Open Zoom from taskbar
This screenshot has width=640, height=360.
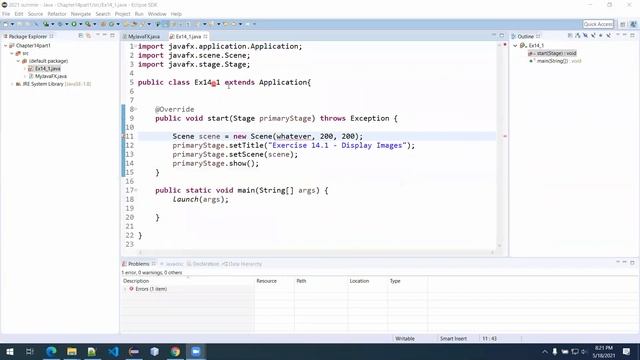[x=196, y=351]
